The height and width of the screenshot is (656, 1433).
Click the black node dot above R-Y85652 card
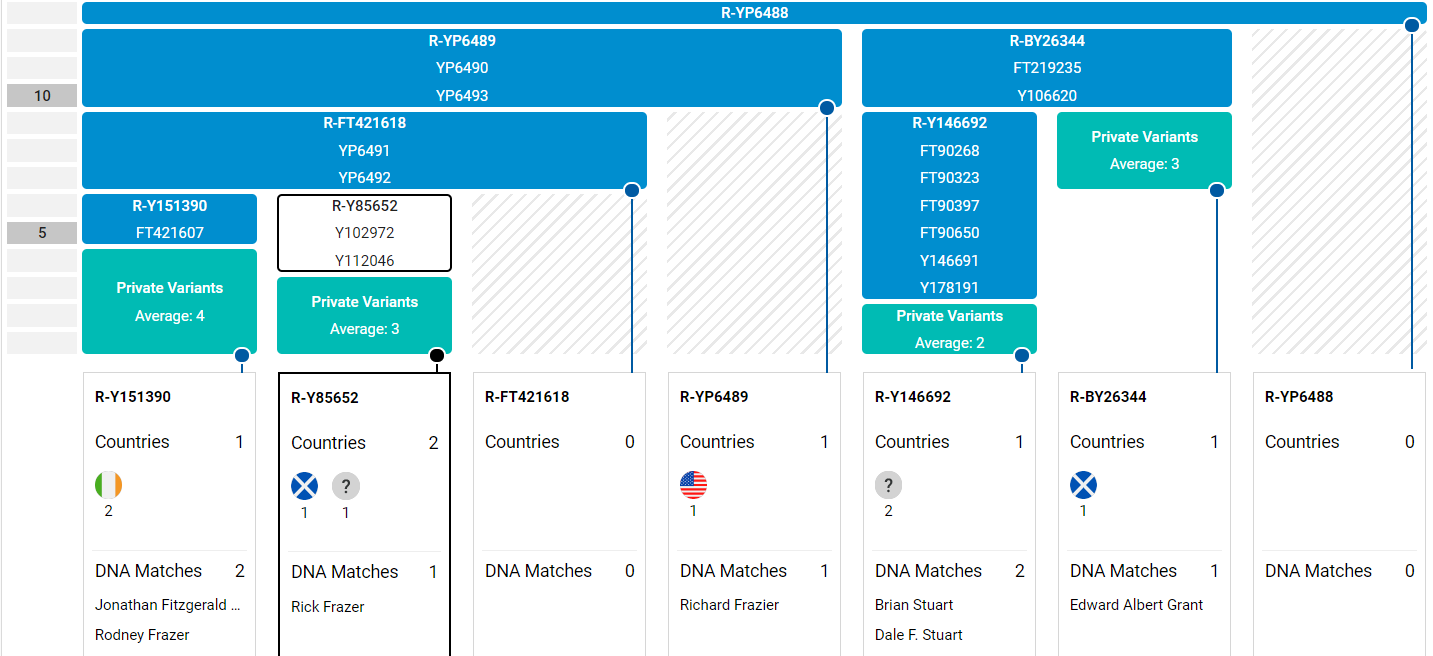click(x=436, y=355)
